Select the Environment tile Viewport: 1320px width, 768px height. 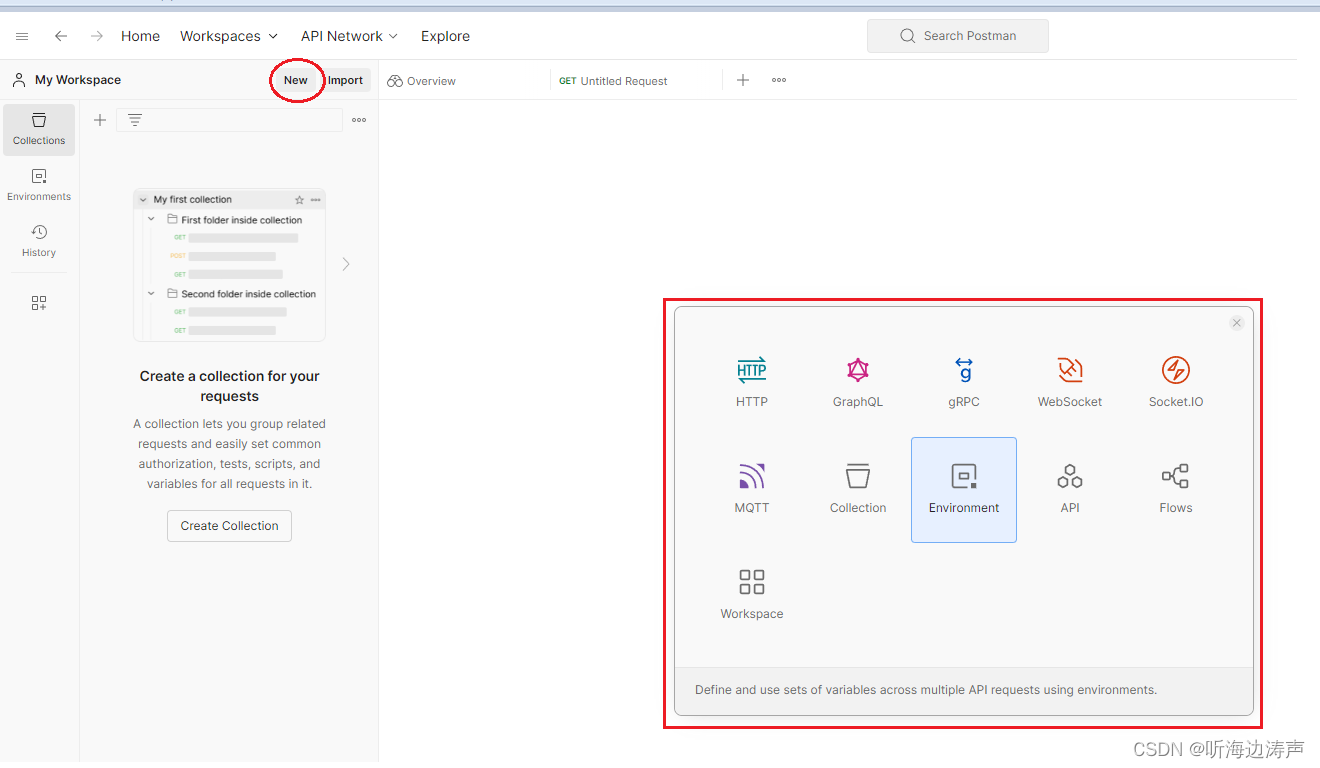click(x=964, y=490)
